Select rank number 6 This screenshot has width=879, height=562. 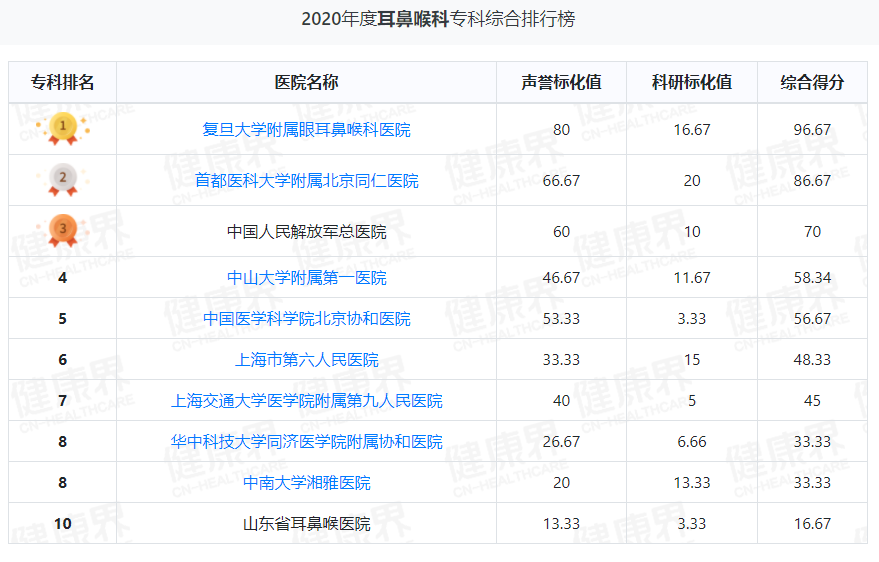coord(62,359)
